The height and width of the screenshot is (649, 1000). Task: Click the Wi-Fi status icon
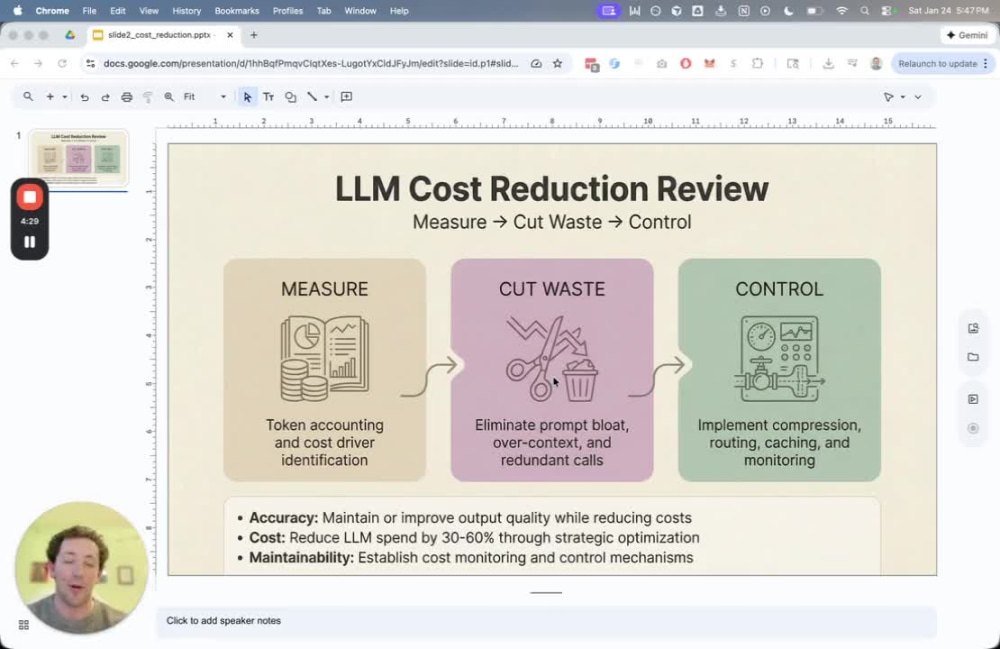841,11
